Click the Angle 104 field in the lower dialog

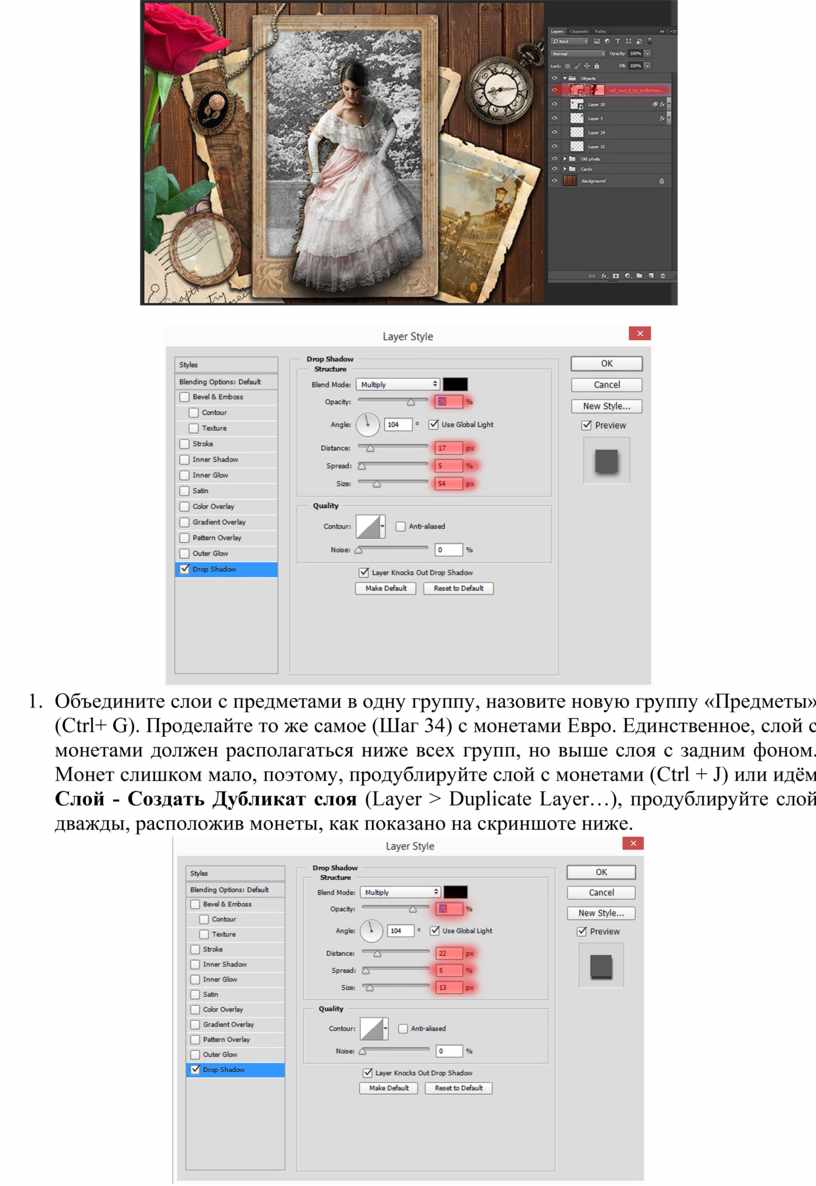401,930
